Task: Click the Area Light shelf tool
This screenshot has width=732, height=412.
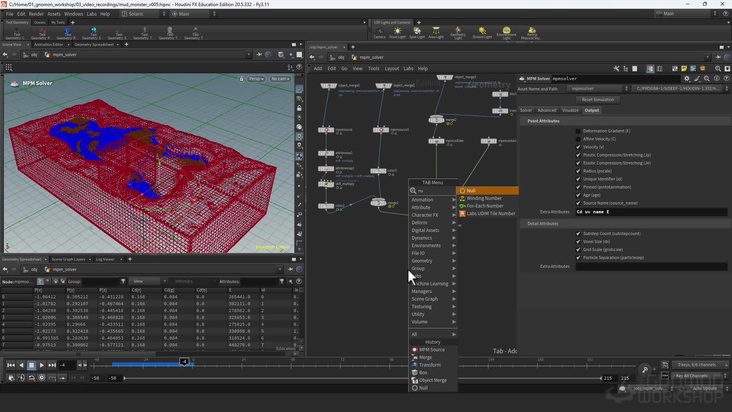Action: pos(435,32)
